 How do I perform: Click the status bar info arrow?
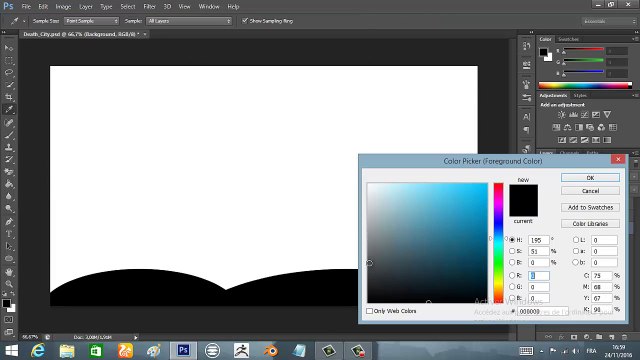[x=136, y=337]
